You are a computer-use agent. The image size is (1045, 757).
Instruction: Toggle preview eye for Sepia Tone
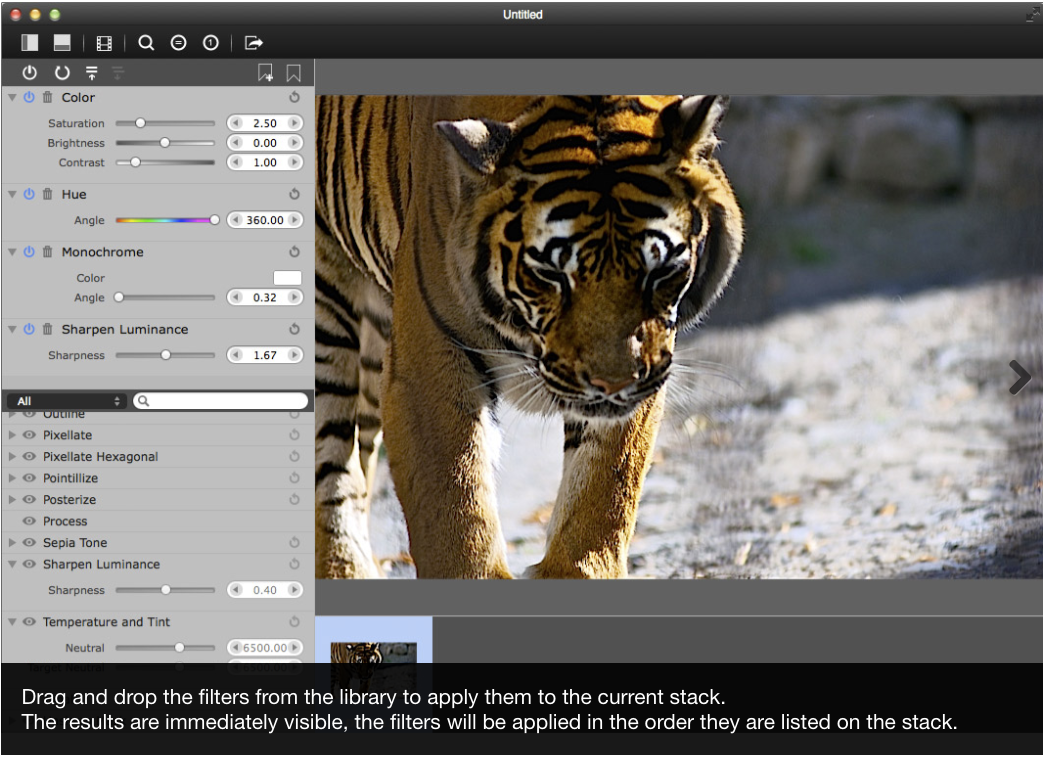pos(29,542)
